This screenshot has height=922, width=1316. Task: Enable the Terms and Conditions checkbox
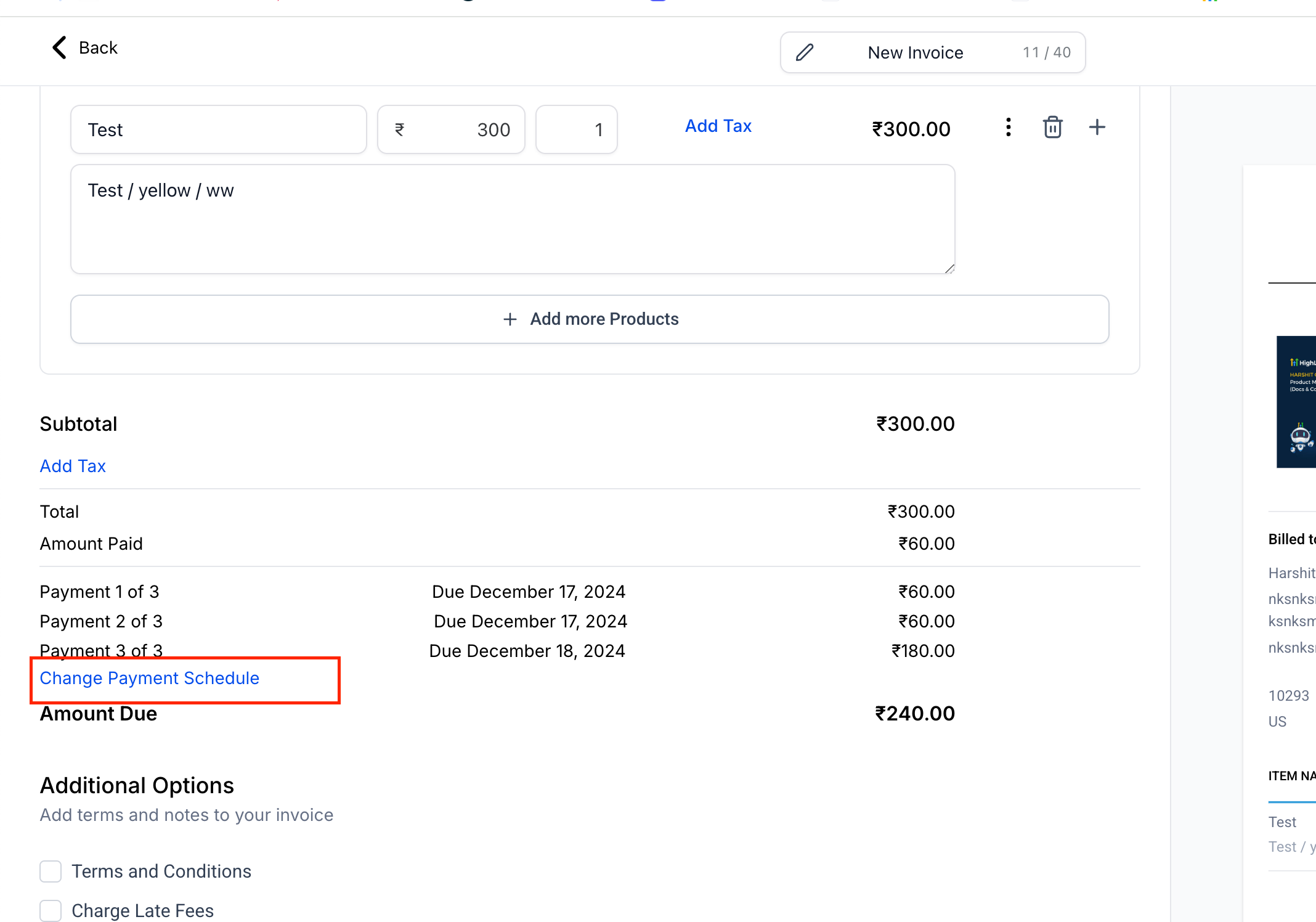(51, 871)
